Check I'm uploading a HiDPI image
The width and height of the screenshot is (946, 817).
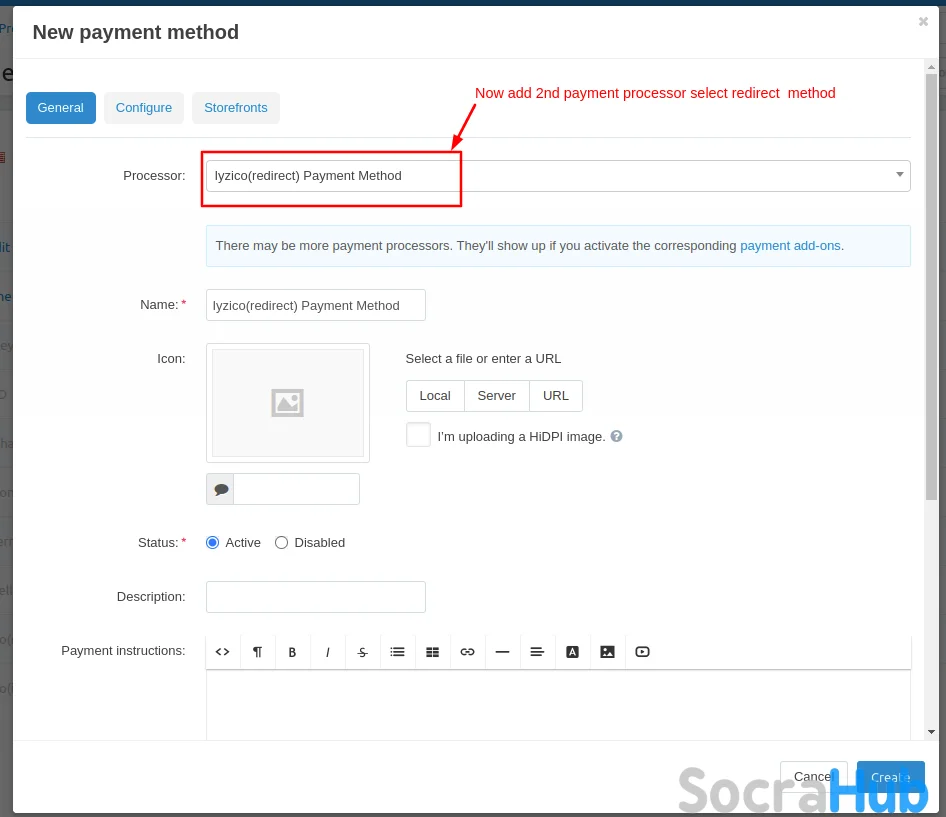pos(418,434)
